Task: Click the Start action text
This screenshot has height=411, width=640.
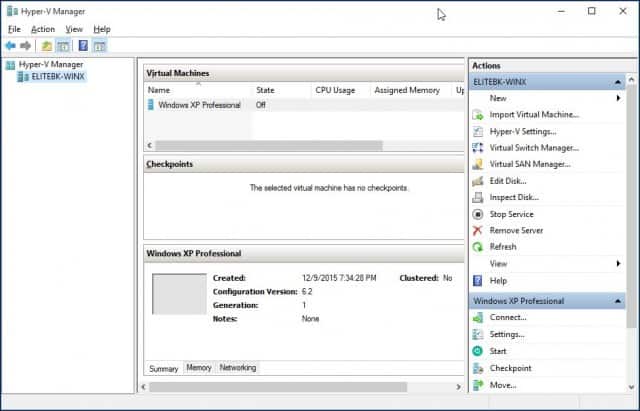Action: 498,351
